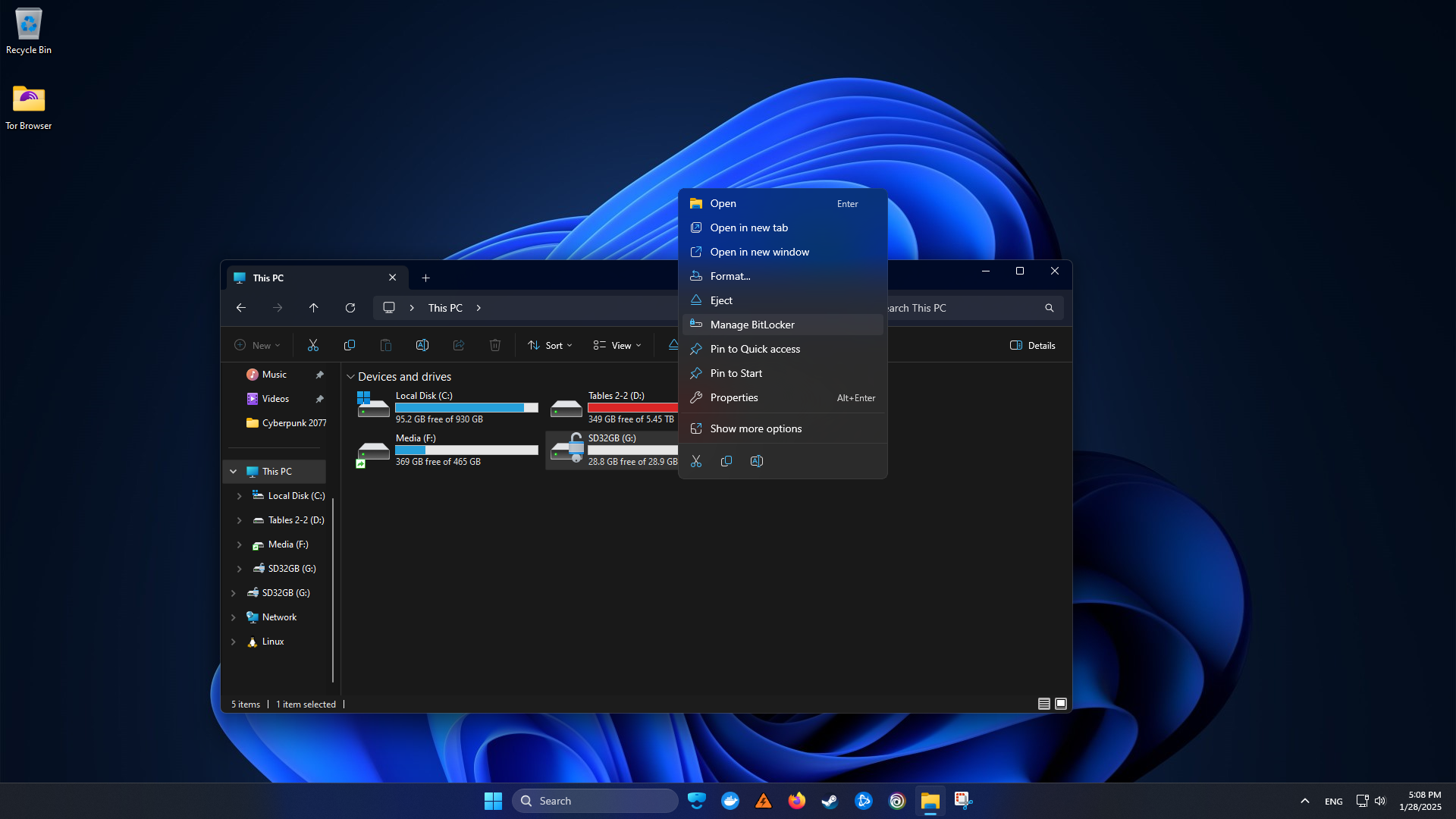
Task: Open Recycle Bin desktop icon
Action: coord(29,31)
